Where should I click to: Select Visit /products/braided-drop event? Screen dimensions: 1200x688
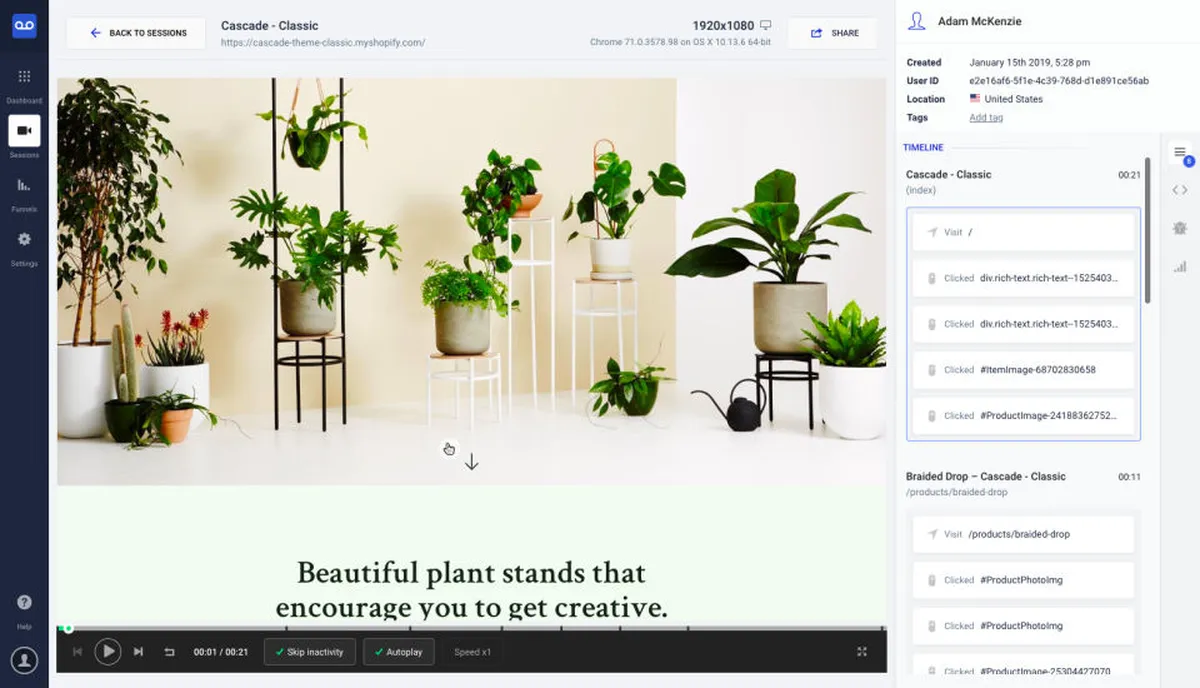[x=1023, y=534]
